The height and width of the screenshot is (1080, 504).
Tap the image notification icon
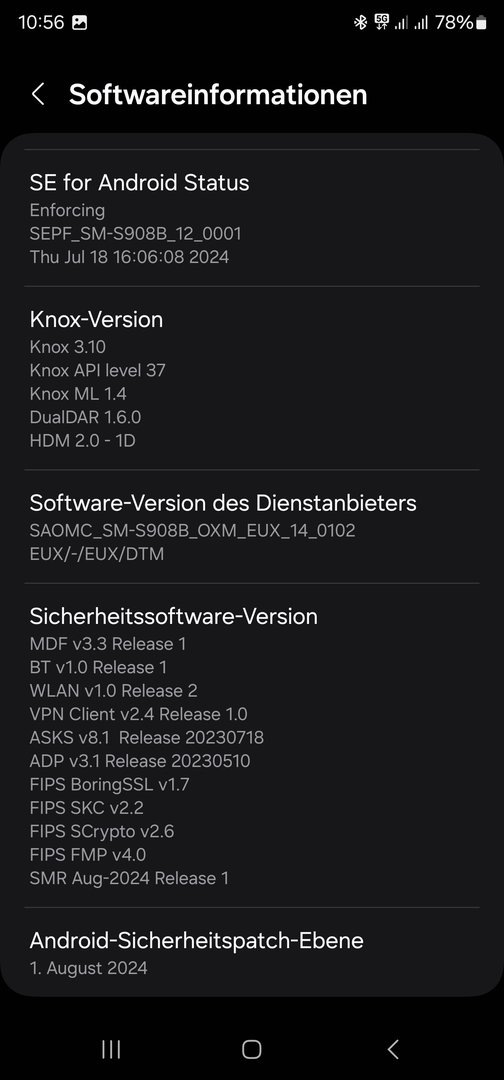pos(80,23)
